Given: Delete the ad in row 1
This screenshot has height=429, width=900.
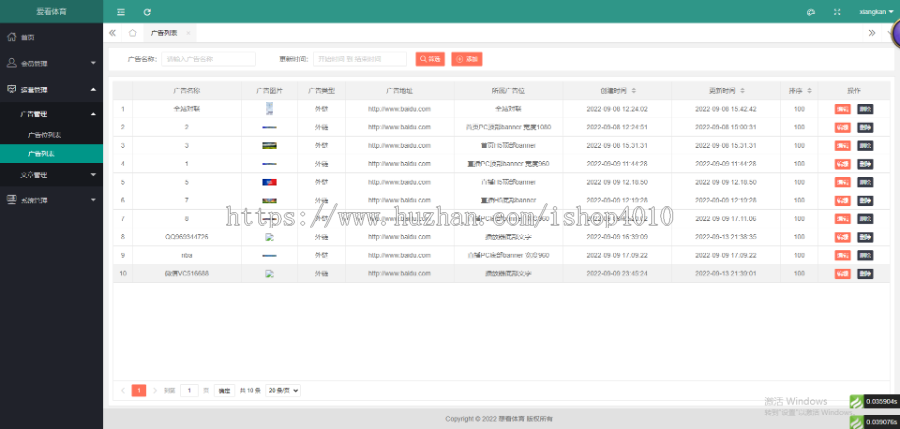Looking at the screenshot, I should (865, 109).
